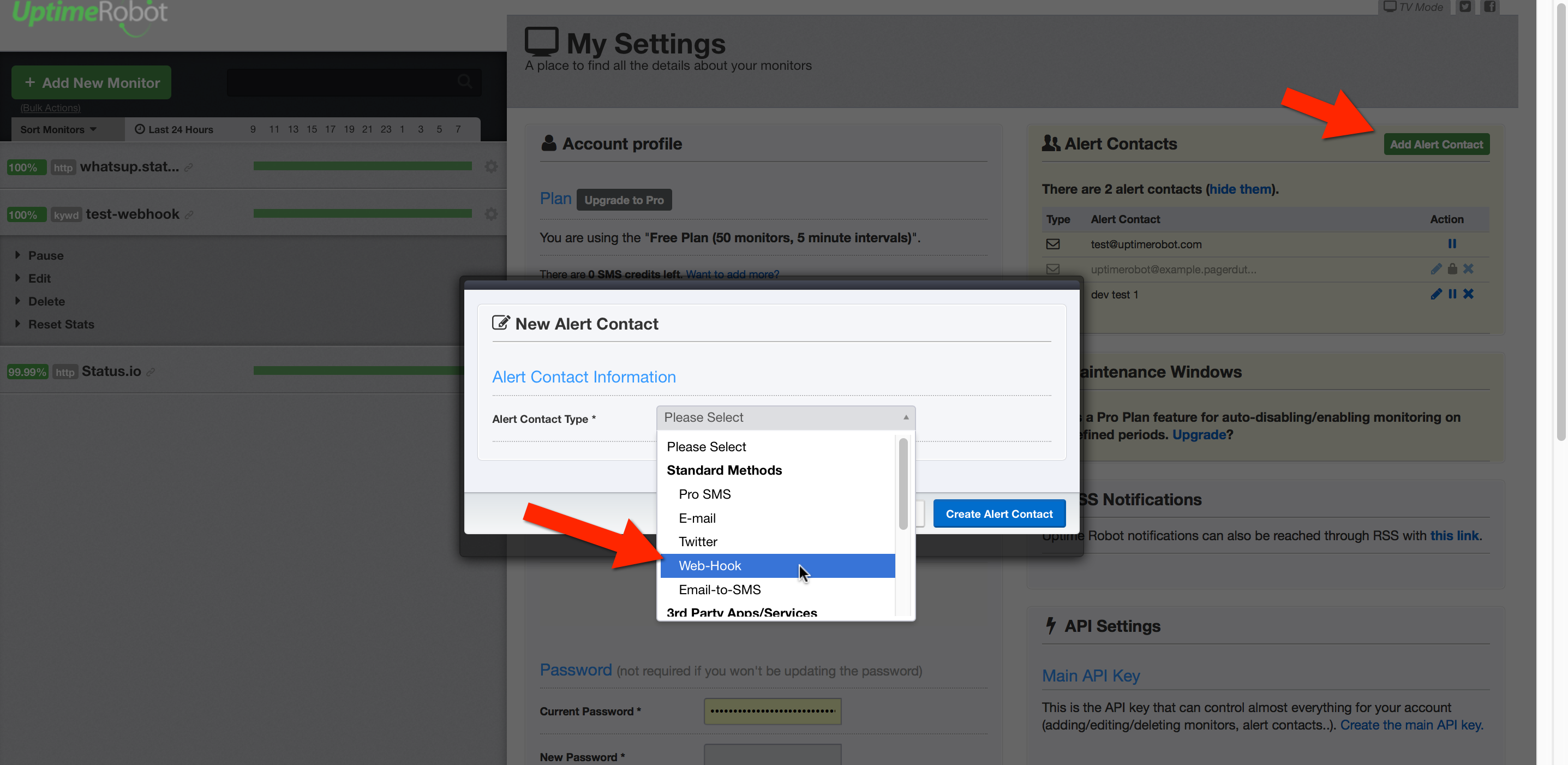The height and width of the screenshot is (765, 1568).
Task: Click envelope icon for pagerduty contact
Action: tap(1052, 269)
